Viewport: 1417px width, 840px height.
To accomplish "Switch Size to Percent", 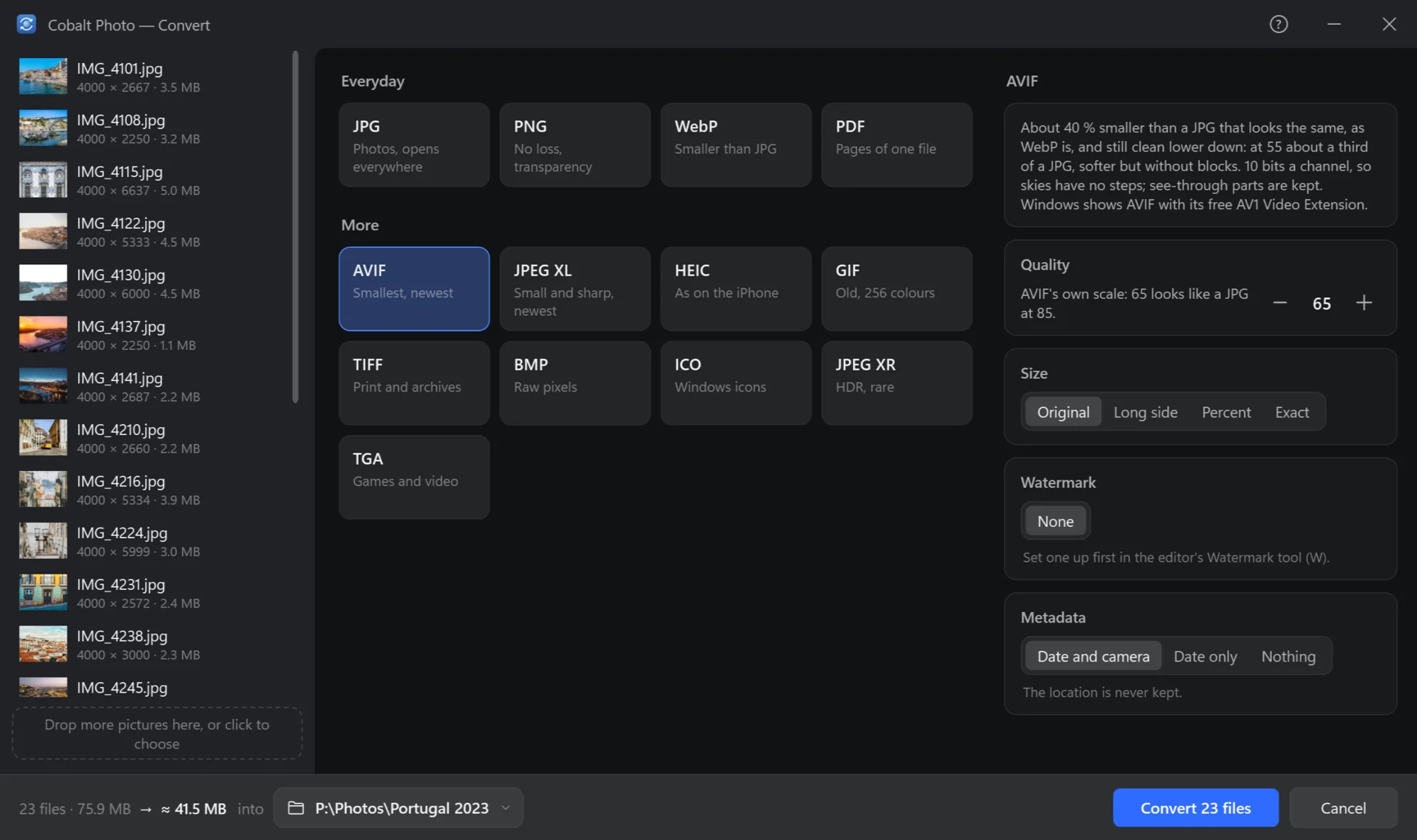I will point(1226,412).
